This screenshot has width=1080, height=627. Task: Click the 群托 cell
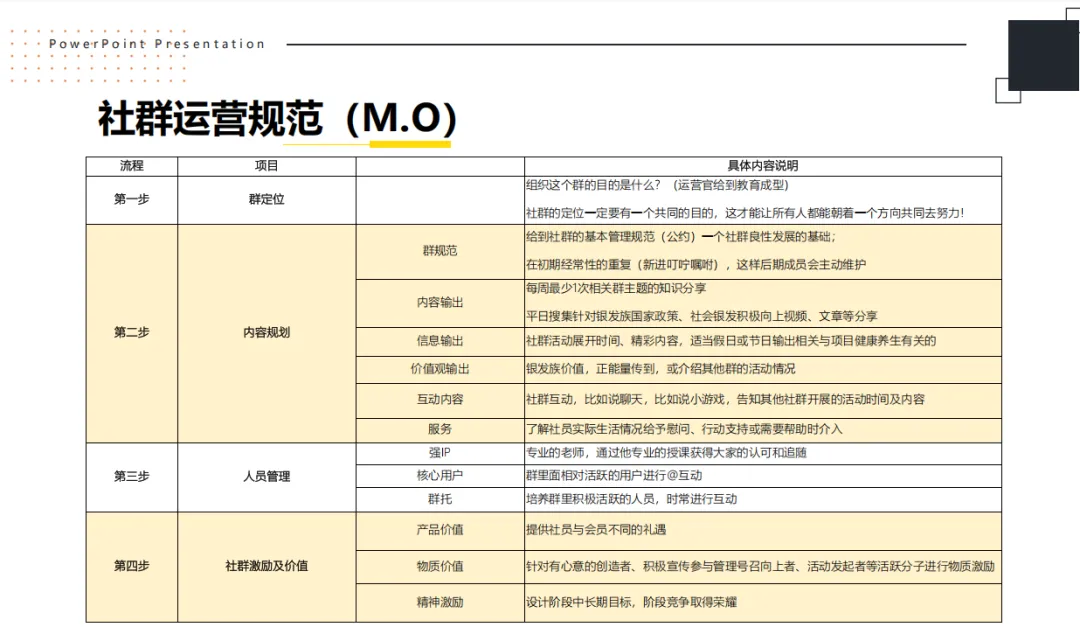(440, 499)
